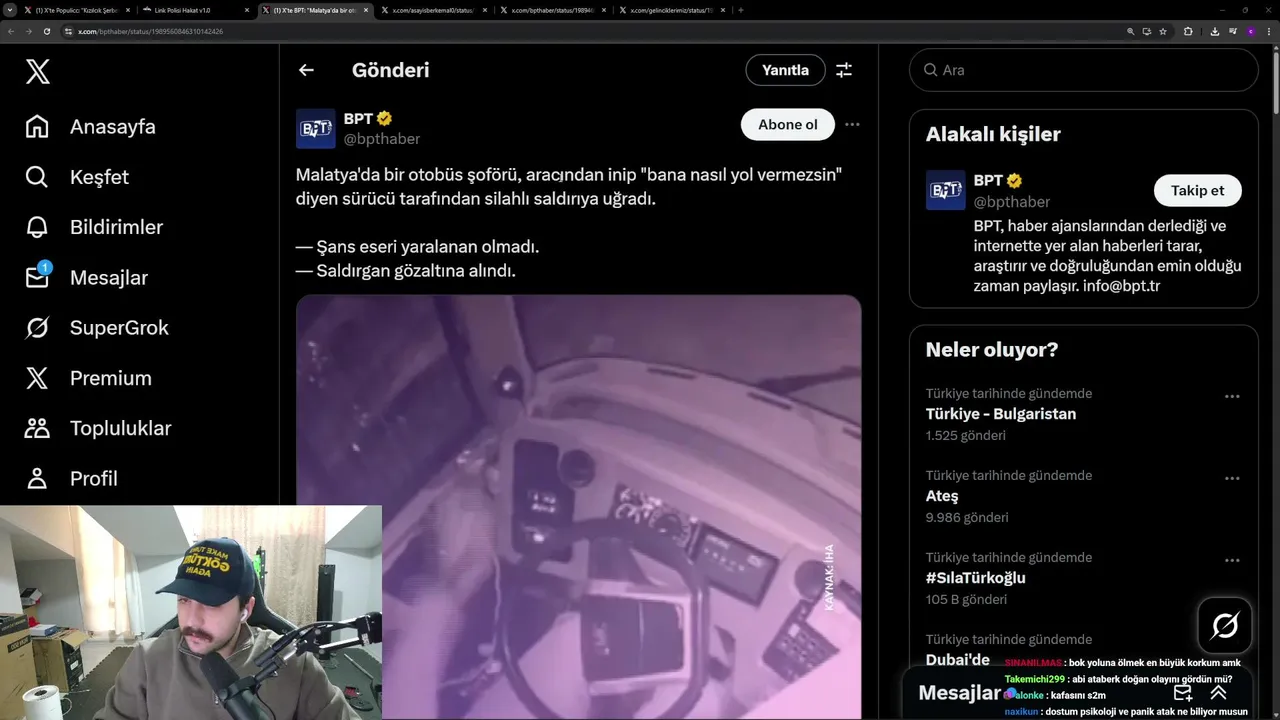Screen dimensions: 1280x720
Task: Click the Neler oluyor? heading
Action: (x=992, y=350)
